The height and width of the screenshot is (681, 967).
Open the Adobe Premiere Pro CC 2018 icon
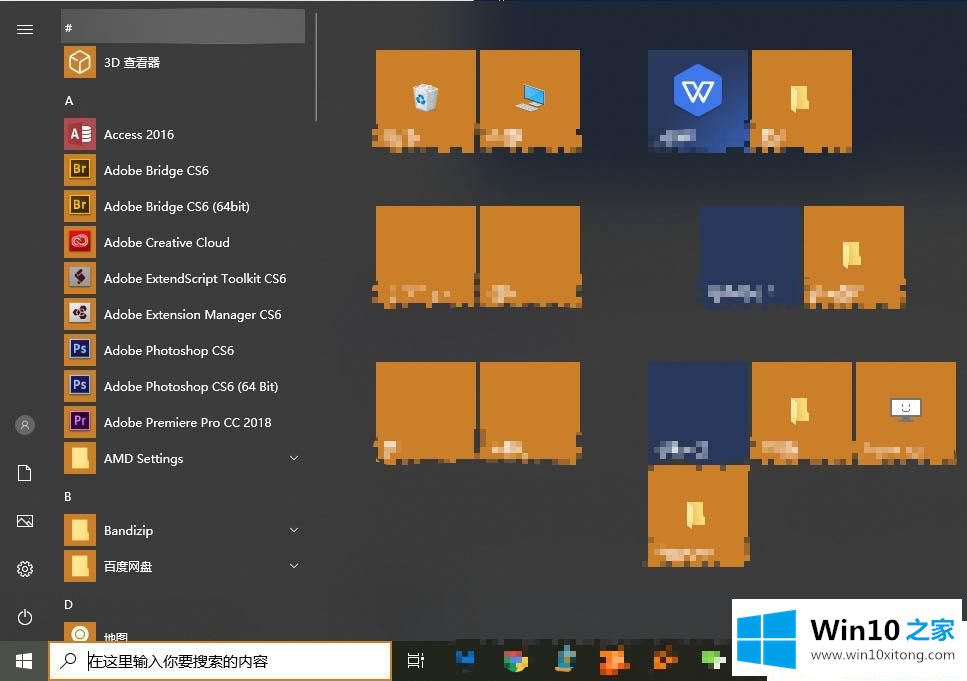click(x=80, y=421)
